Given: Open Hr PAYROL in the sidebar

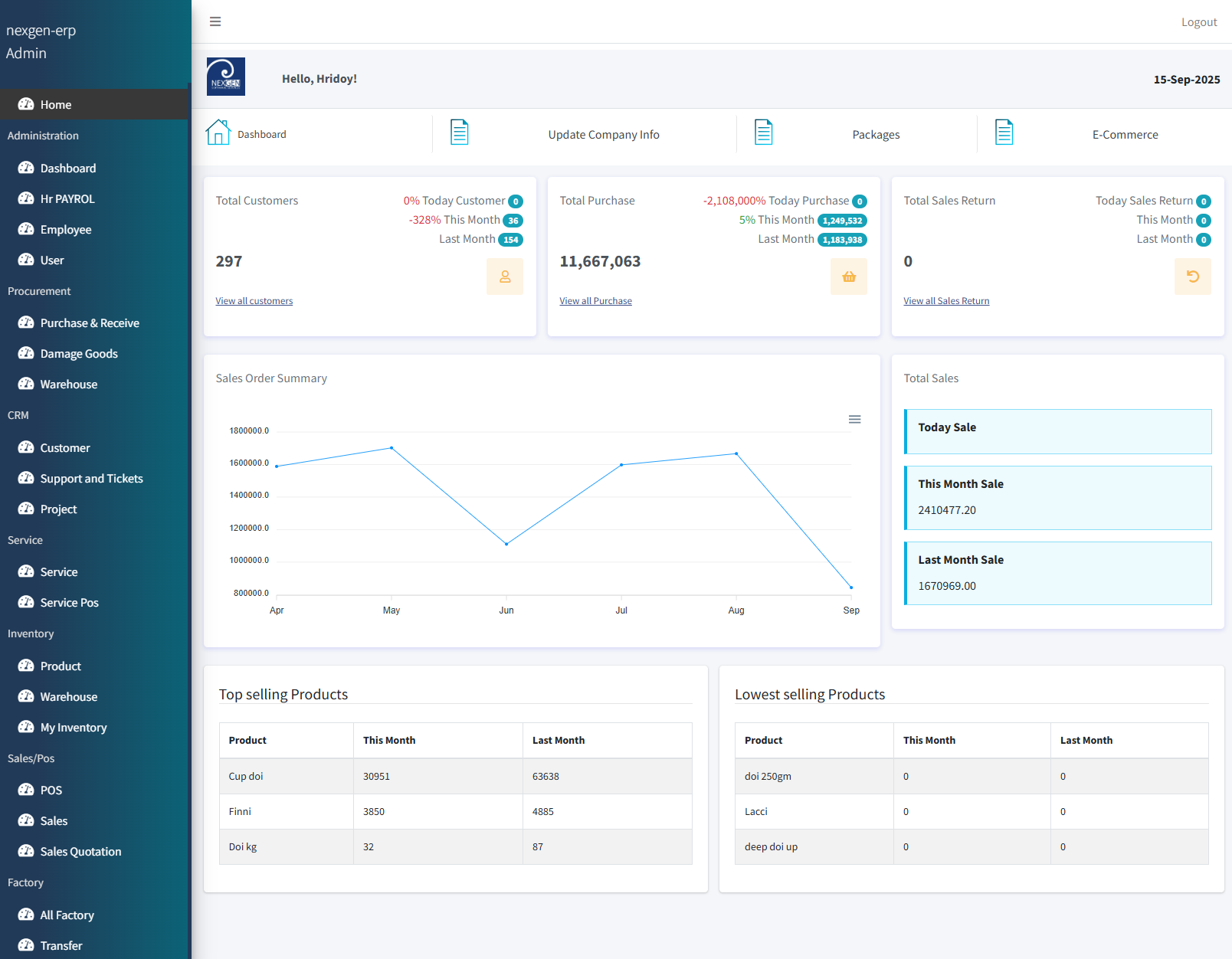Looking at the screenshot, I should pyautogui.click(x=67, y=199).
